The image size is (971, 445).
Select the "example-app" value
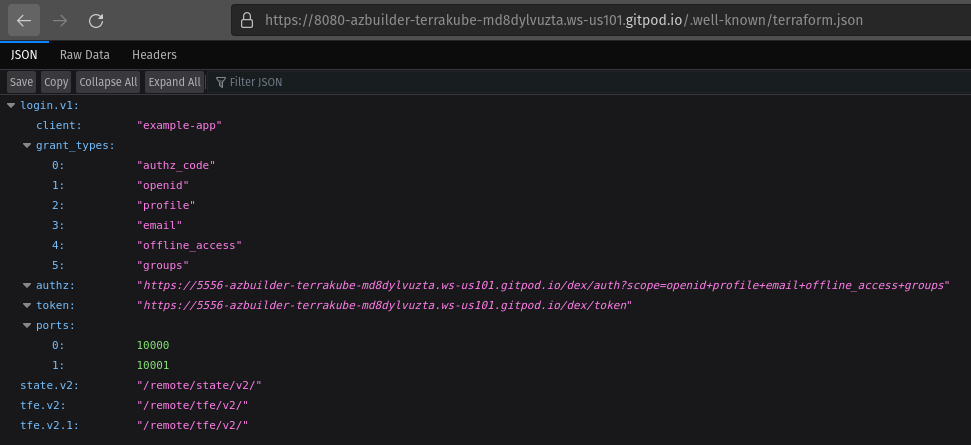coord(179,125)
